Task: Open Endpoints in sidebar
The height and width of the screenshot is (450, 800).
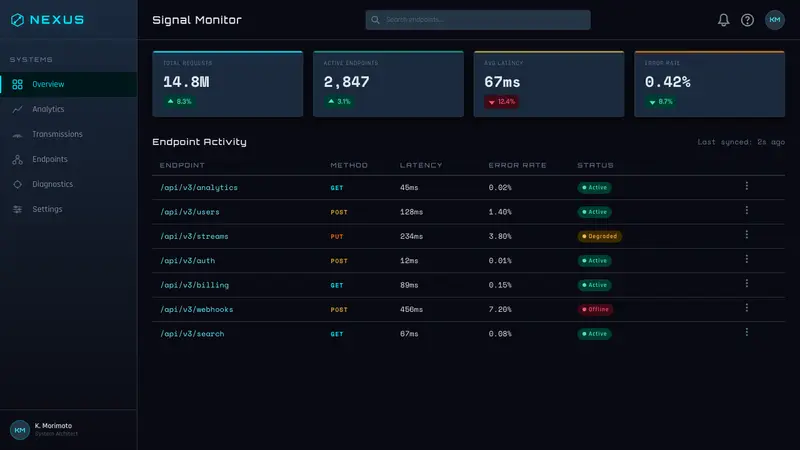Action: [x=68, y=159]
